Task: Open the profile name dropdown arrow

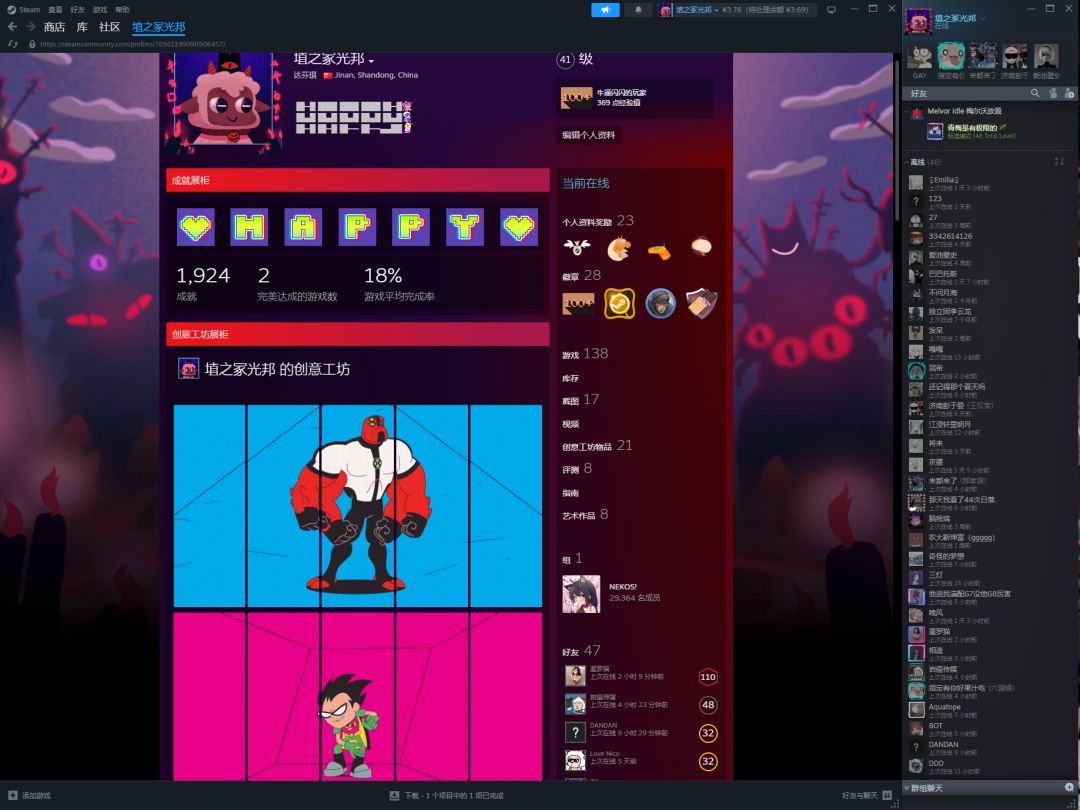Action: tap(371, 61)
